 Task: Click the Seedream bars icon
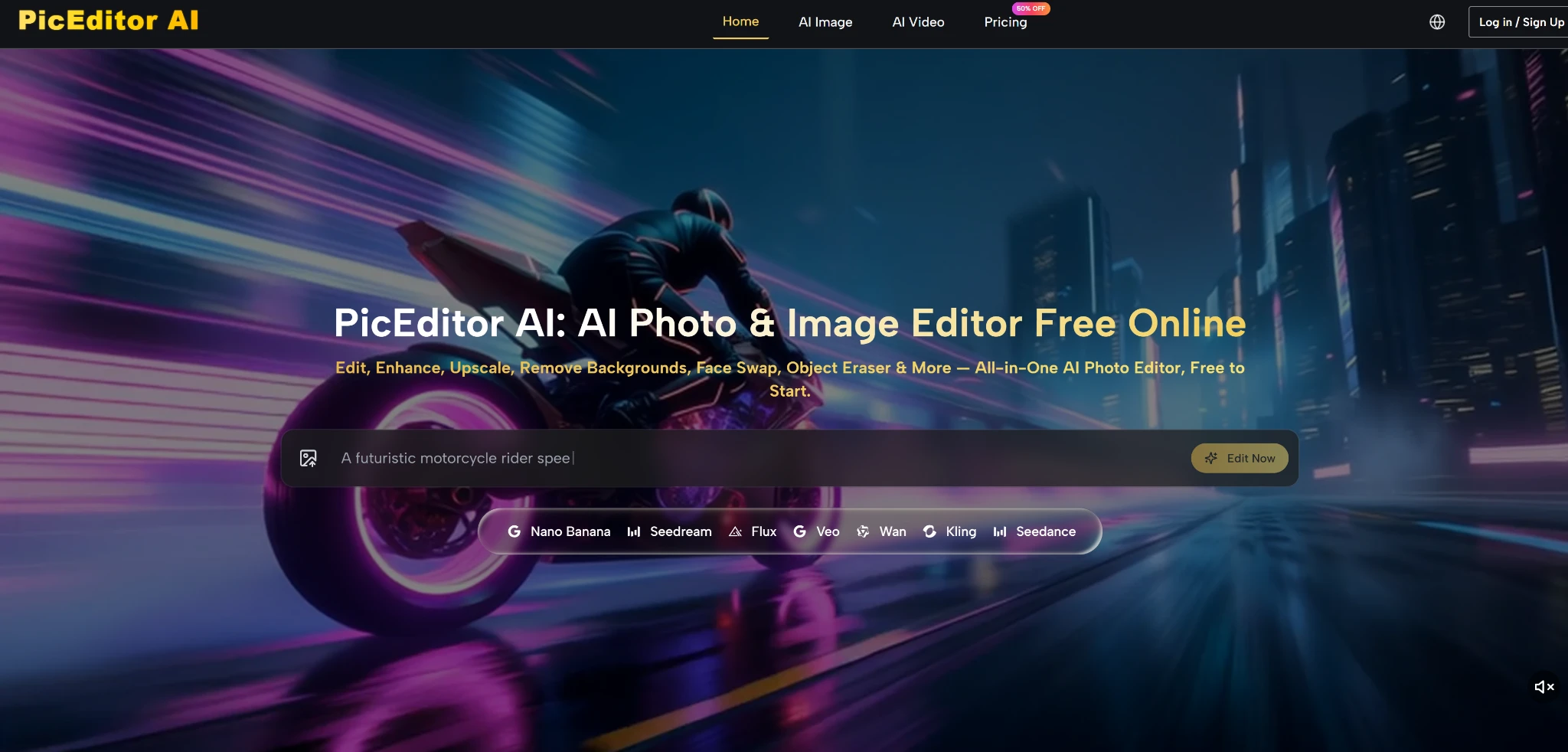tap(634, 531)
